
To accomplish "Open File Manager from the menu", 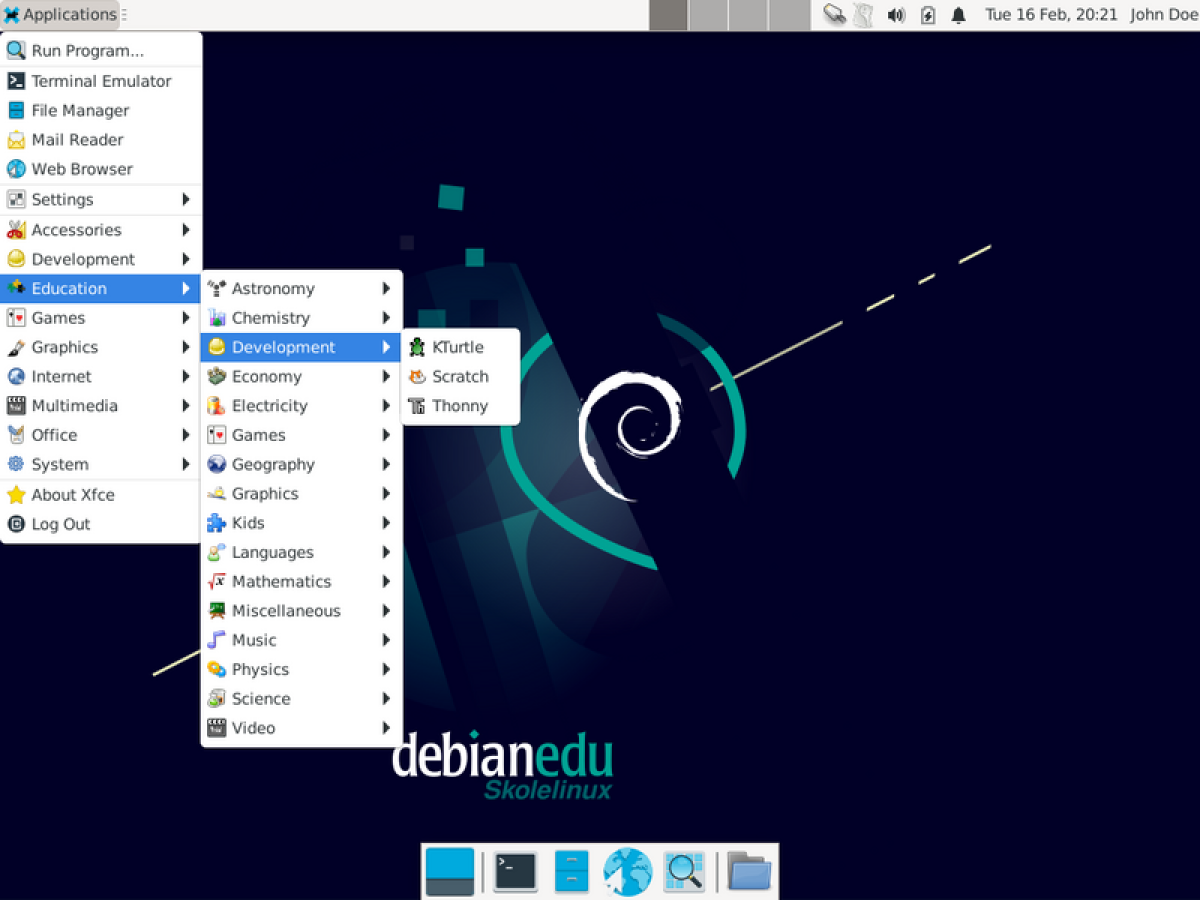I will pyautogui.click(x=101, y=111).
